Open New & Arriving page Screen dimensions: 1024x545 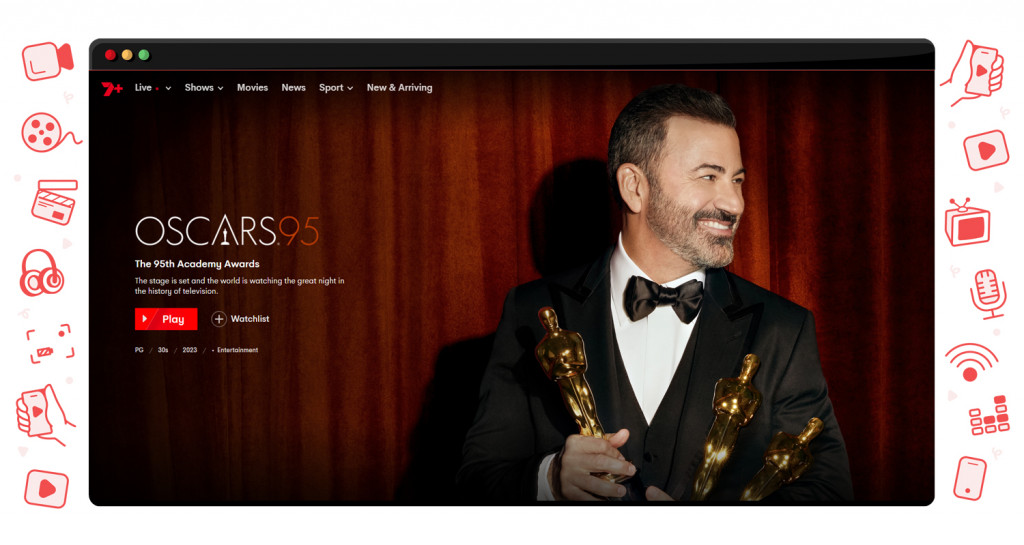point(399,87)
